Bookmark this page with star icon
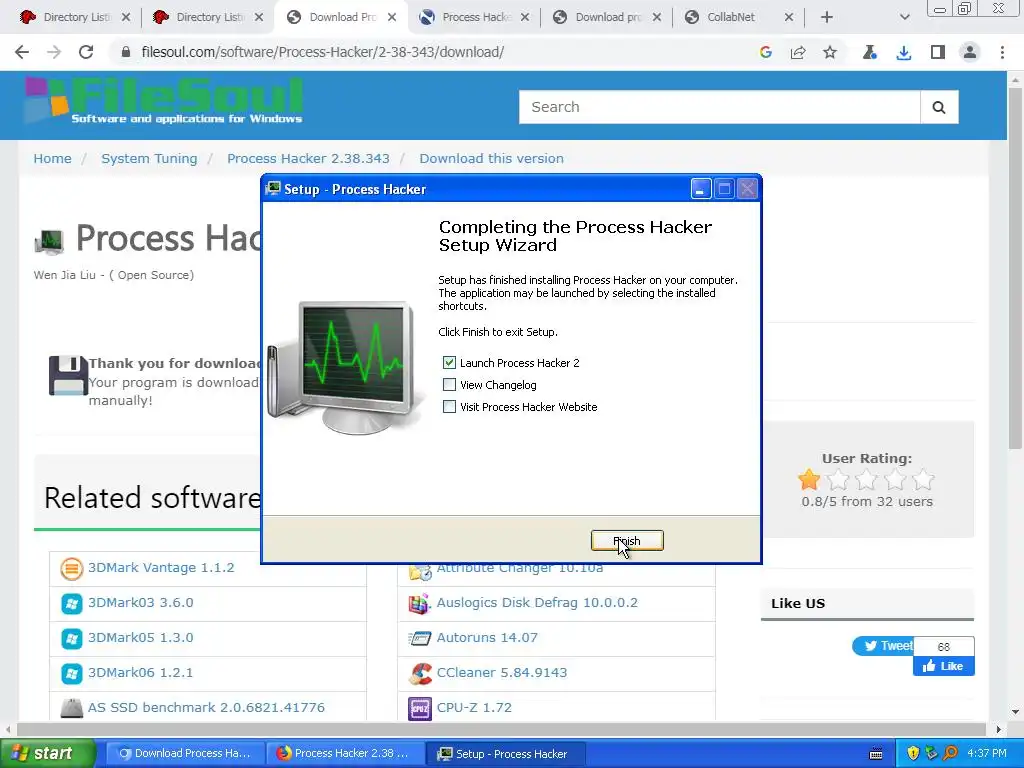Image resolution: width=1024 pixels, height=768 pixels. tap(830, 52)
